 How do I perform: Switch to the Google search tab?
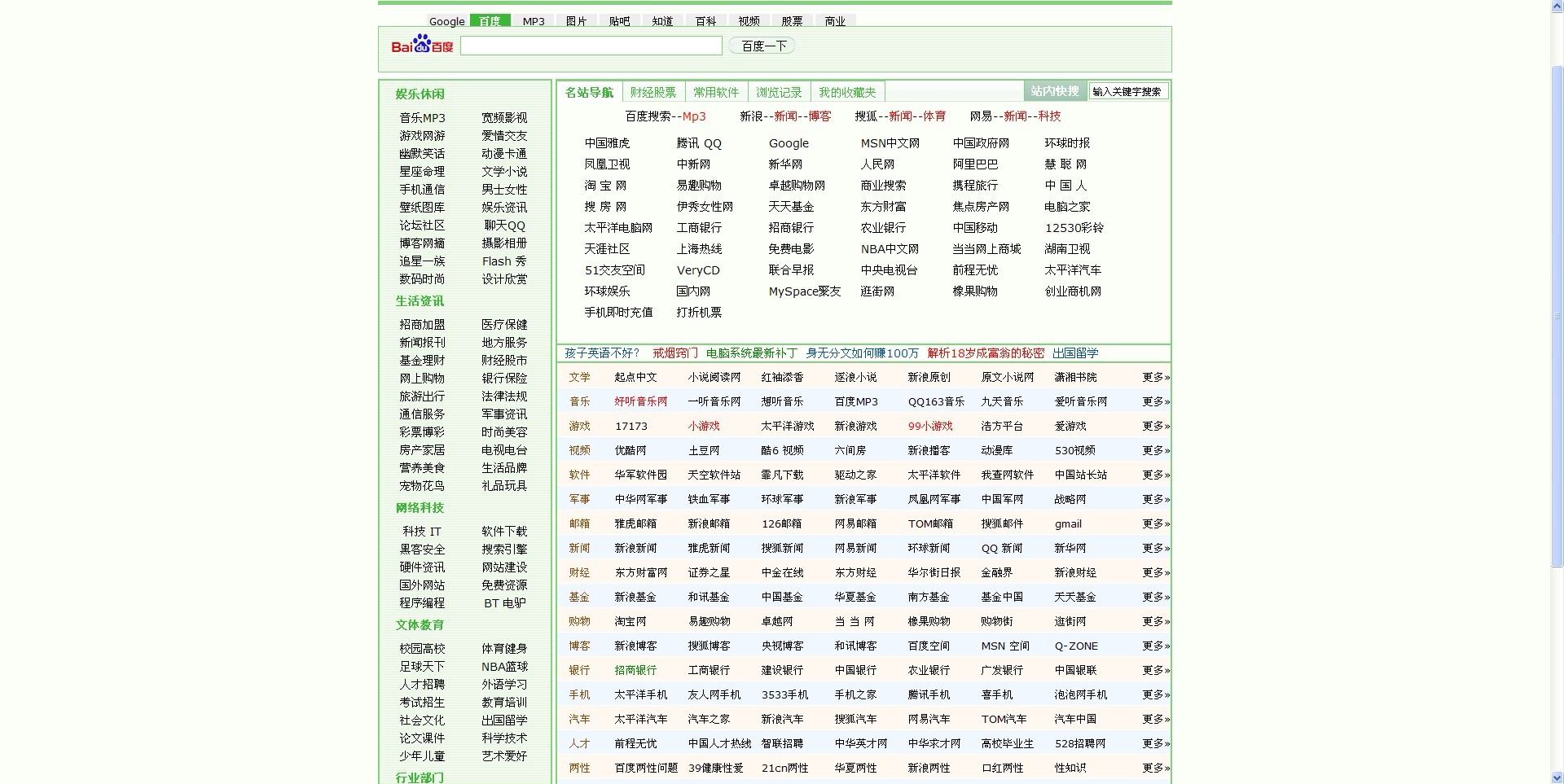click(446, 21)
